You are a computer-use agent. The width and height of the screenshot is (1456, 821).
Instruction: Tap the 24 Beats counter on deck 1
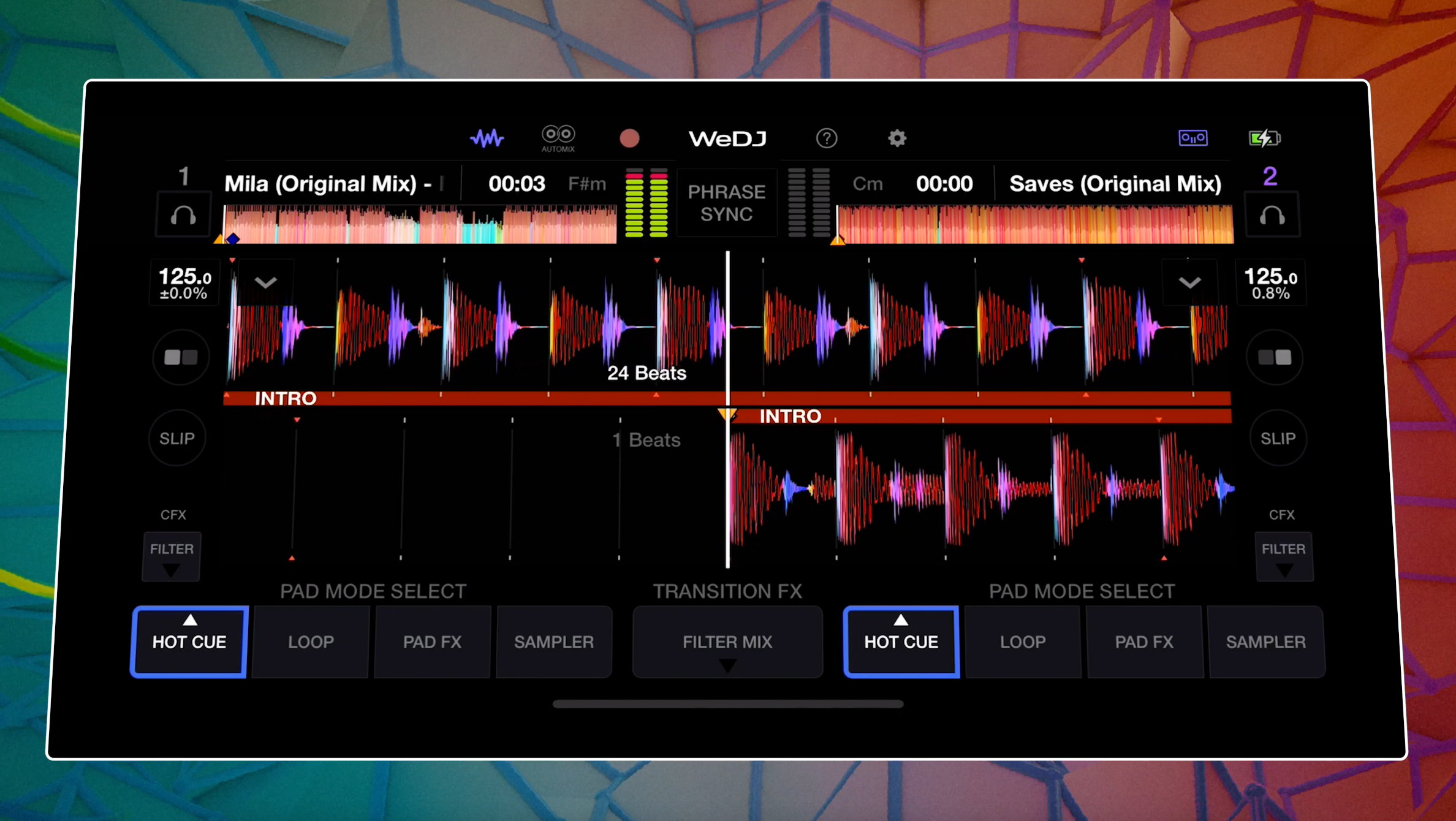646,373
